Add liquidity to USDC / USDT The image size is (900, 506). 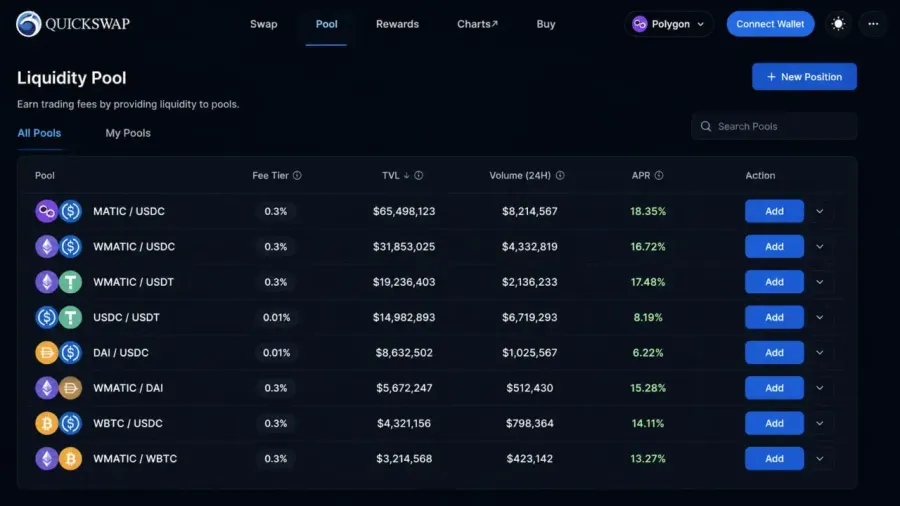tap(774, 317)
